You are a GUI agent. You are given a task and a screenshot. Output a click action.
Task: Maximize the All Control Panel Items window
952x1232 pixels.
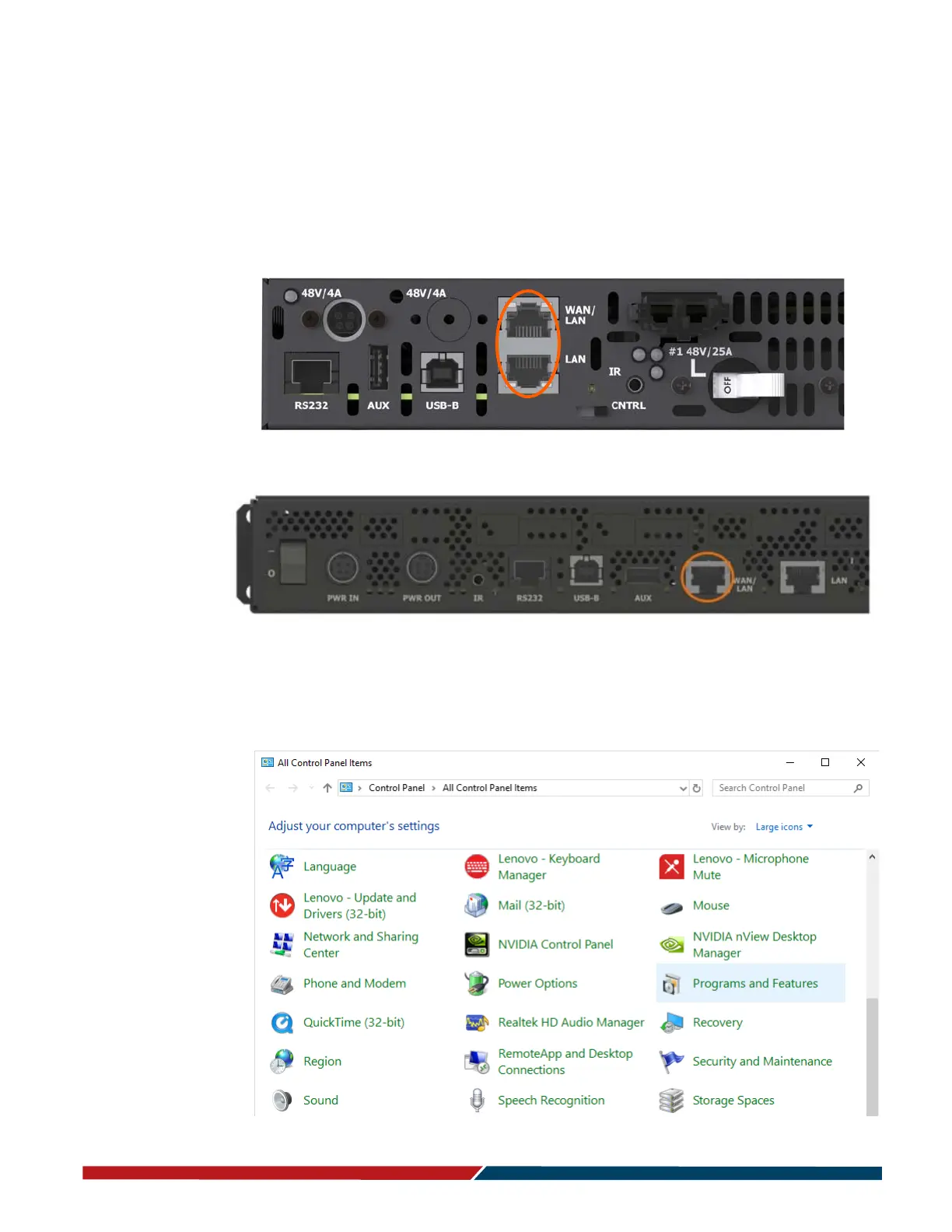click(x=825, y=762)
